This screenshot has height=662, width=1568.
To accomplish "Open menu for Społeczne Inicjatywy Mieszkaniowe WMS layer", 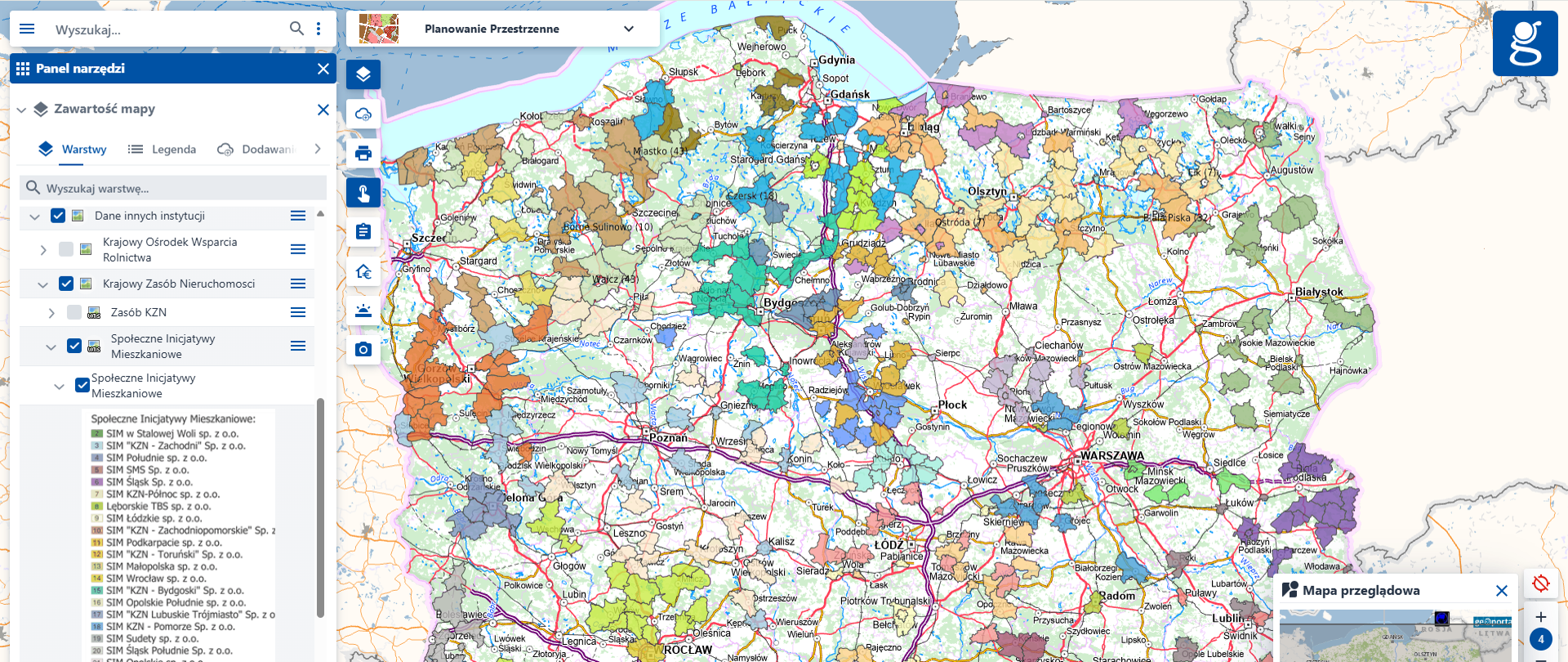I will point(298,346).
